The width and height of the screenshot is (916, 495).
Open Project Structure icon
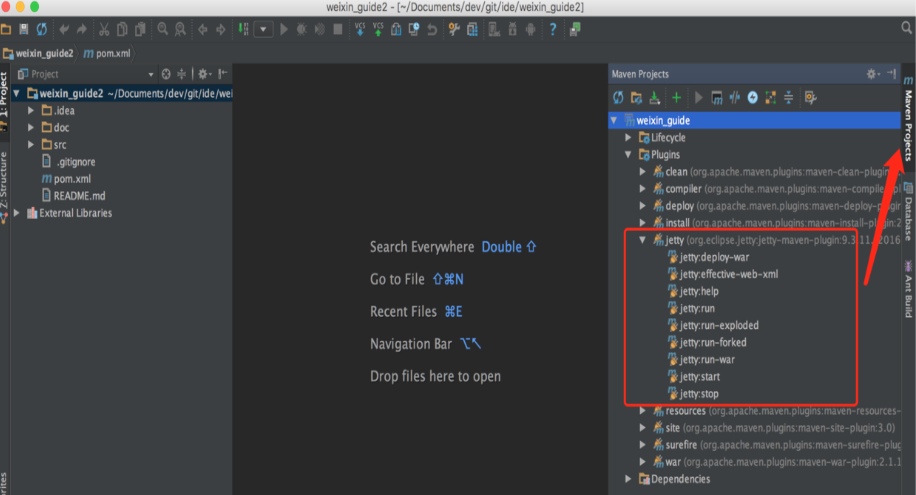click(x=472, y=29)
